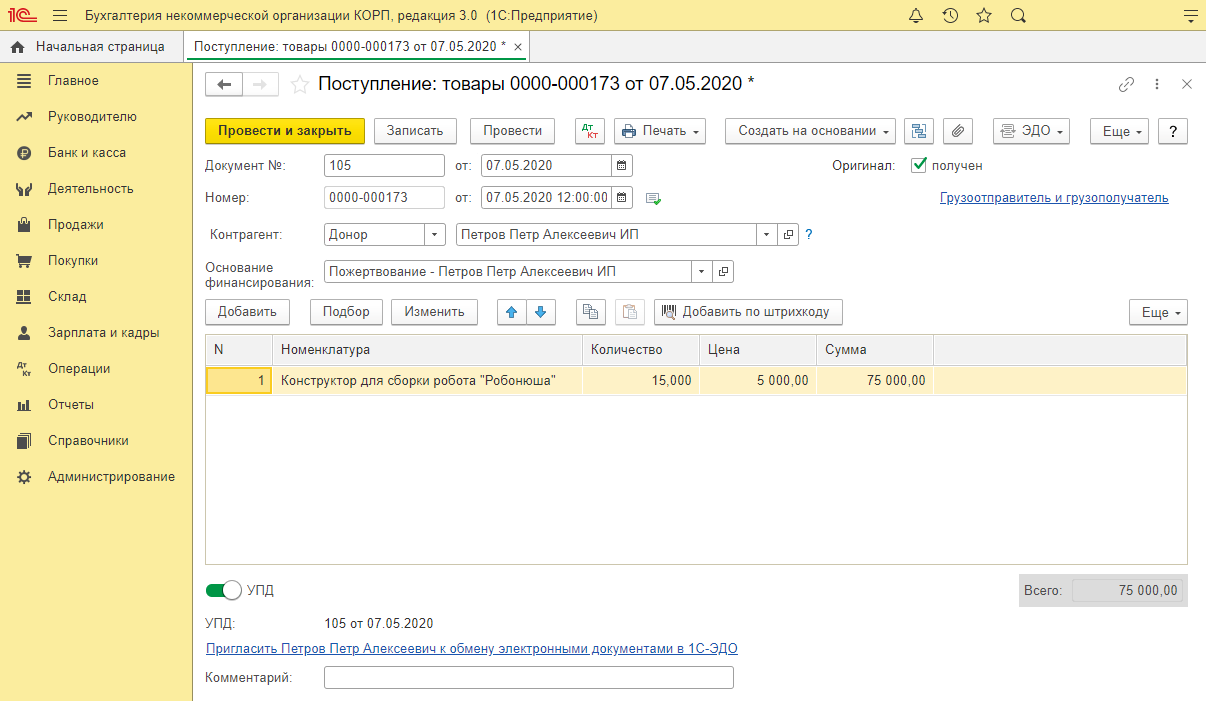Open the Склад section

point(67,297)
